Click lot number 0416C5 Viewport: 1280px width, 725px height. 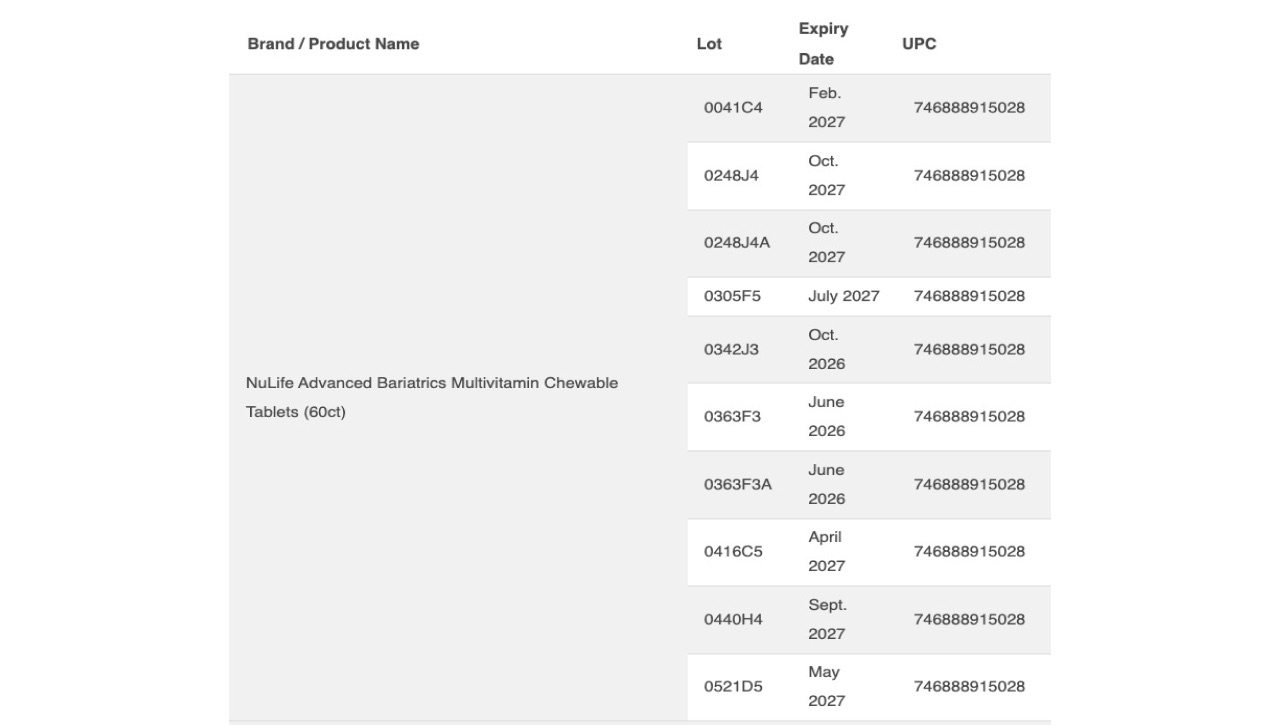tap(733, 552)
